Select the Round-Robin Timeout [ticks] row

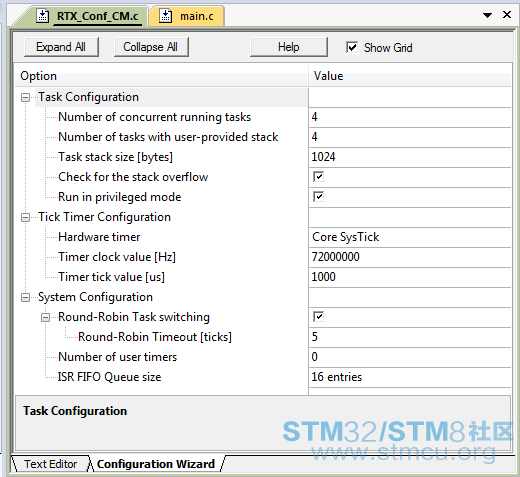point(155,337)
